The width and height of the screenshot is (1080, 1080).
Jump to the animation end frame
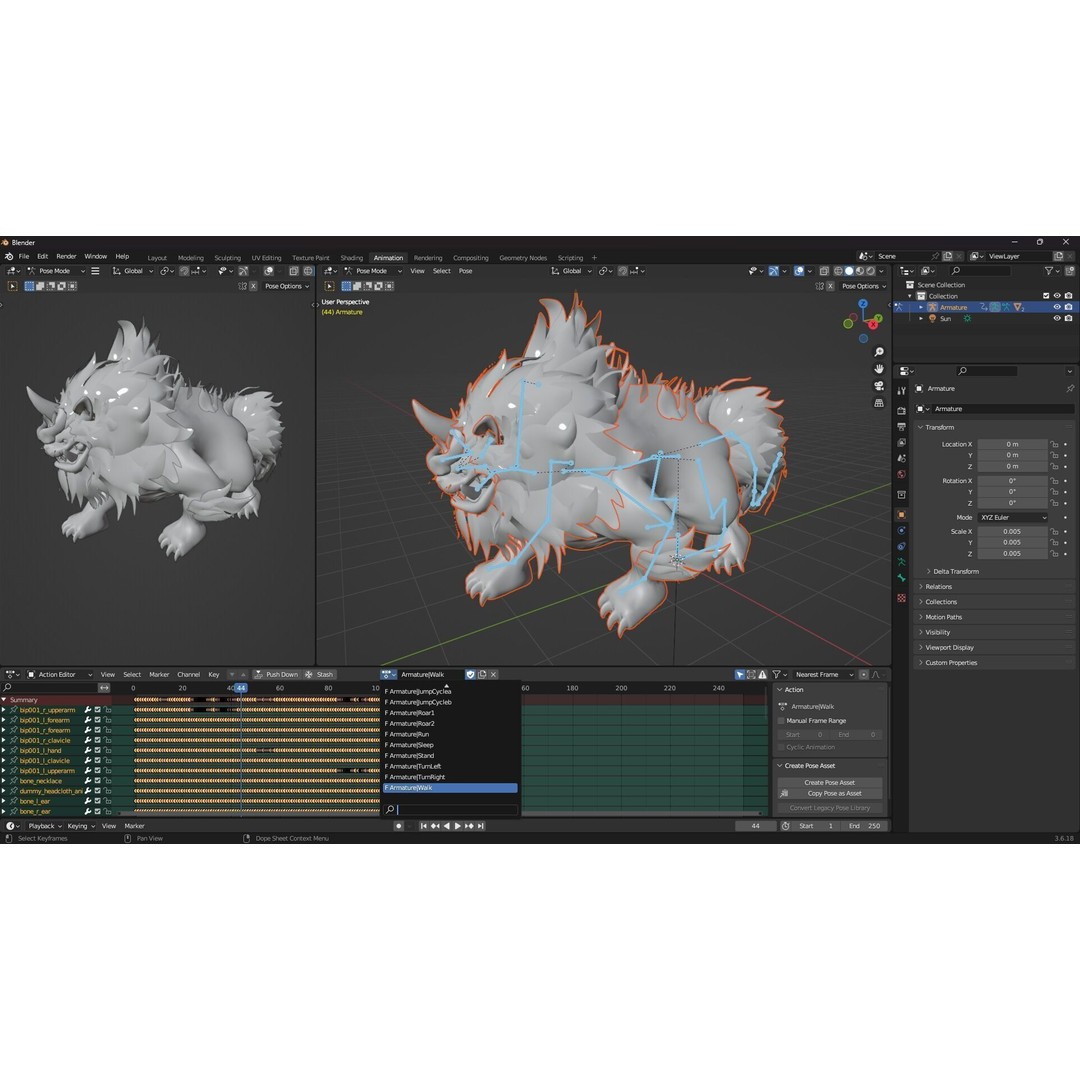[481, 826]
